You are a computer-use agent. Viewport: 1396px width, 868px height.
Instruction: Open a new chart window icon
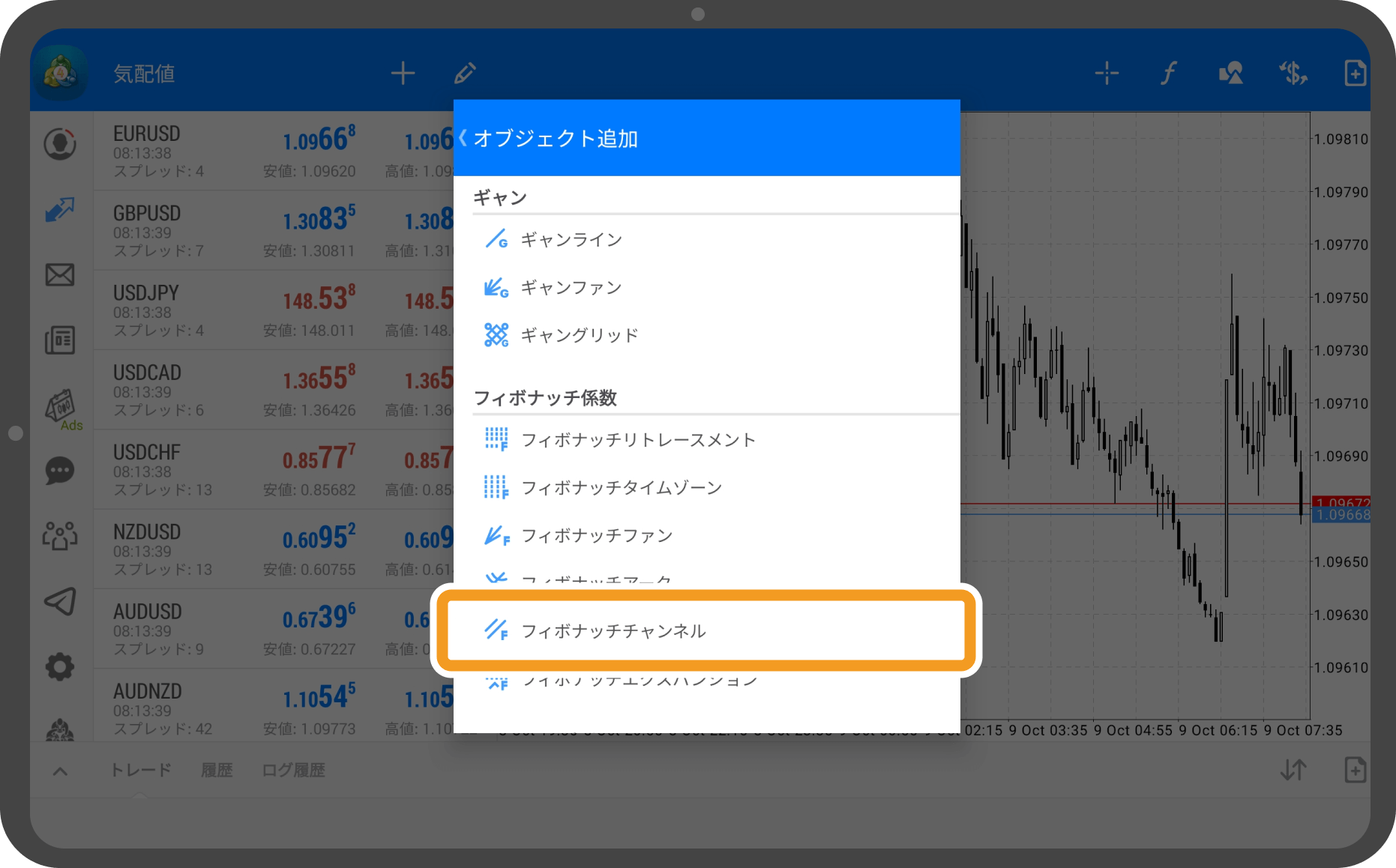pyautogui.click(x=1355, y=73)
